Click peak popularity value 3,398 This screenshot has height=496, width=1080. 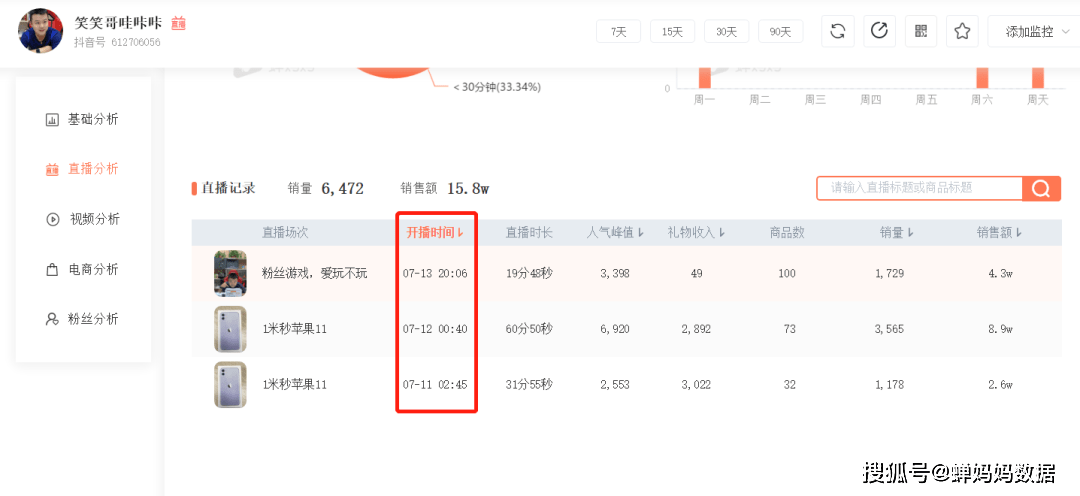[x=615, y=273]
